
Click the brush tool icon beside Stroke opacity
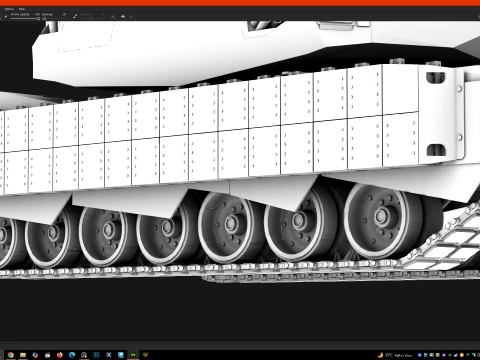(x=6, y=17)
